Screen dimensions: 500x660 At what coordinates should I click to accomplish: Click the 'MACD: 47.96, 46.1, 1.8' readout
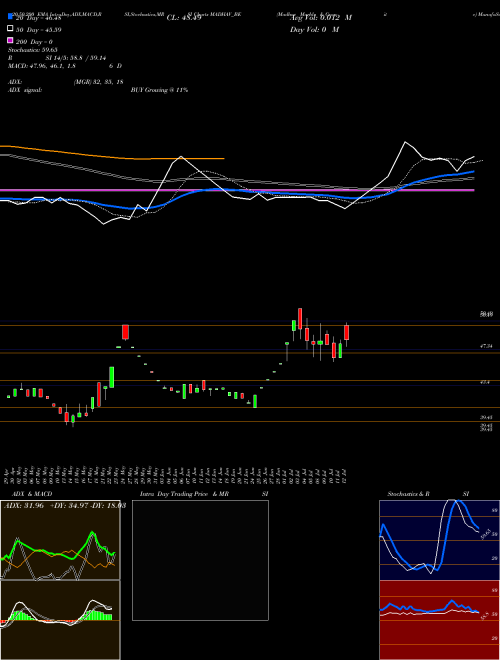click(42, 66)
